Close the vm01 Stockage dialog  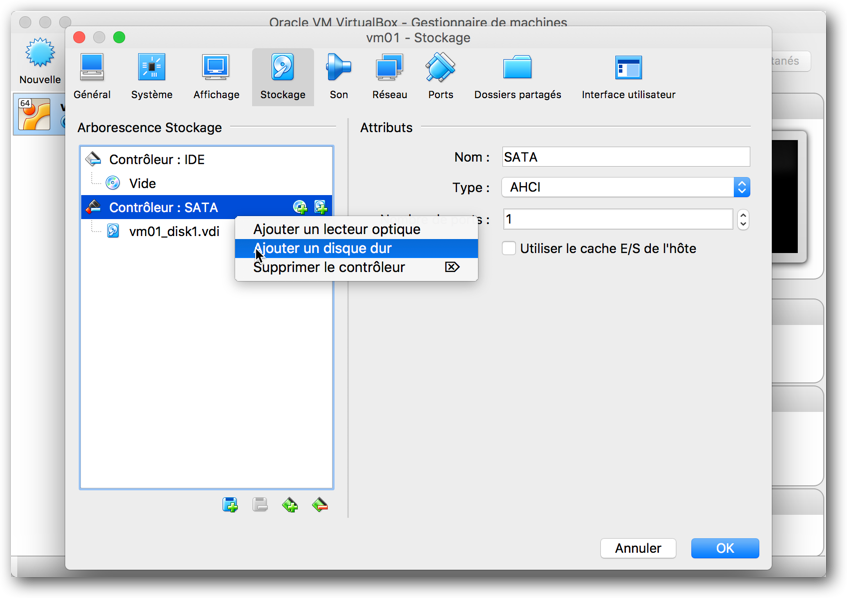[x=79, y=37]
